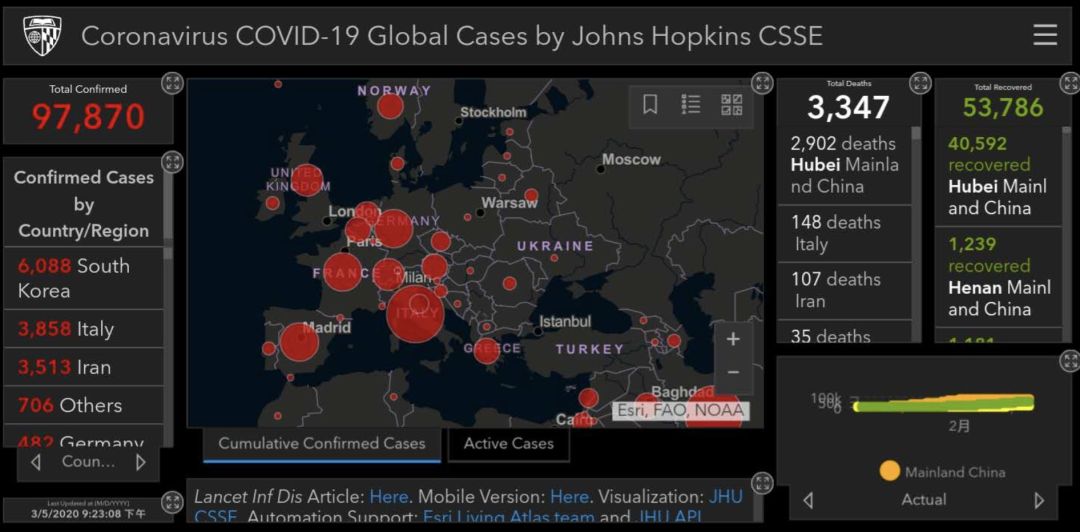
Task: Show the map legend list
Action: [690, 105]
